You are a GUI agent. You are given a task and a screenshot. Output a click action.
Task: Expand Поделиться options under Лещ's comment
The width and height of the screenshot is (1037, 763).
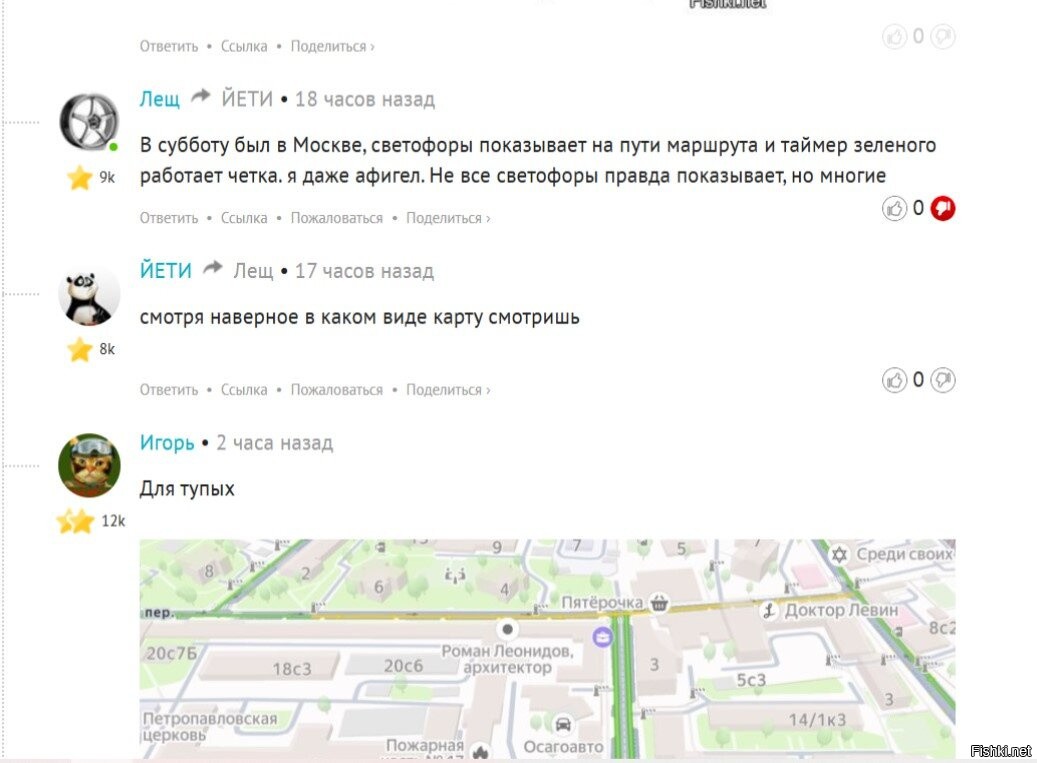click(x=448, y=218)
